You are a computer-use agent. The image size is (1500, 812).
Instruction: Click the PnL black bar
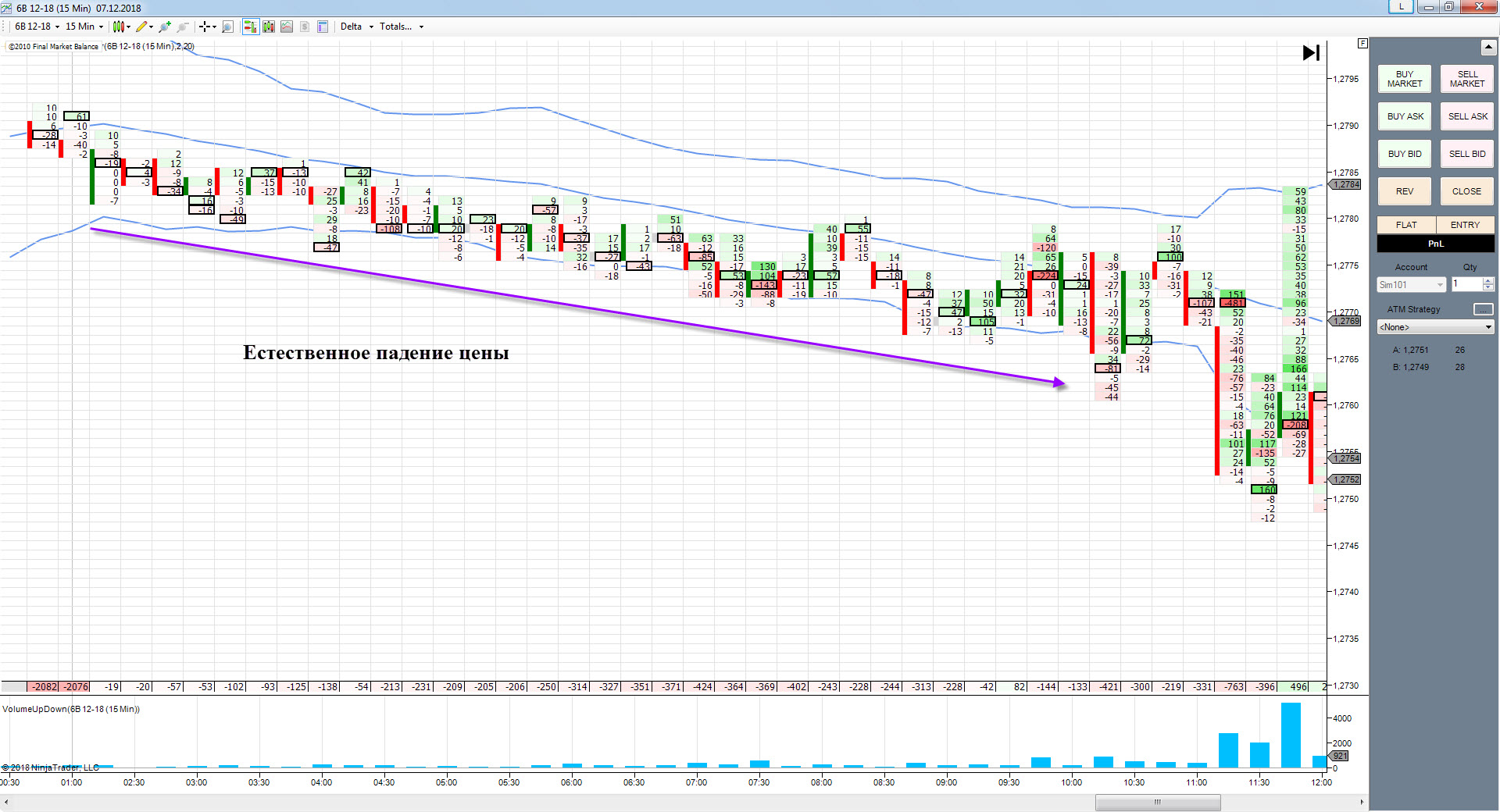[1436, 244]
